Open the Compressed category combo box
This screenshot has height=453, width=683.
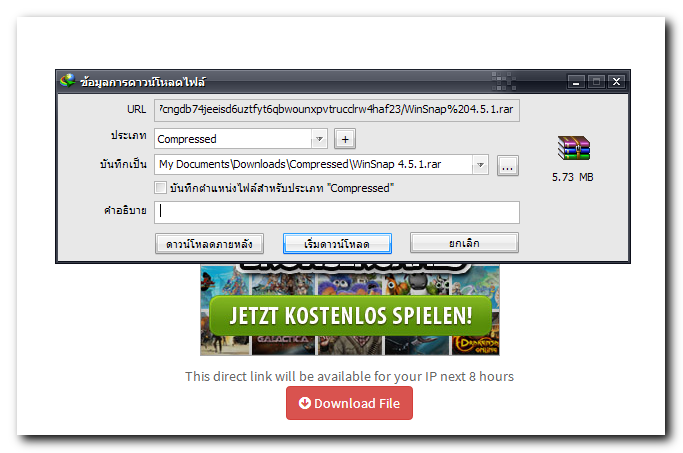click(241, 139)
